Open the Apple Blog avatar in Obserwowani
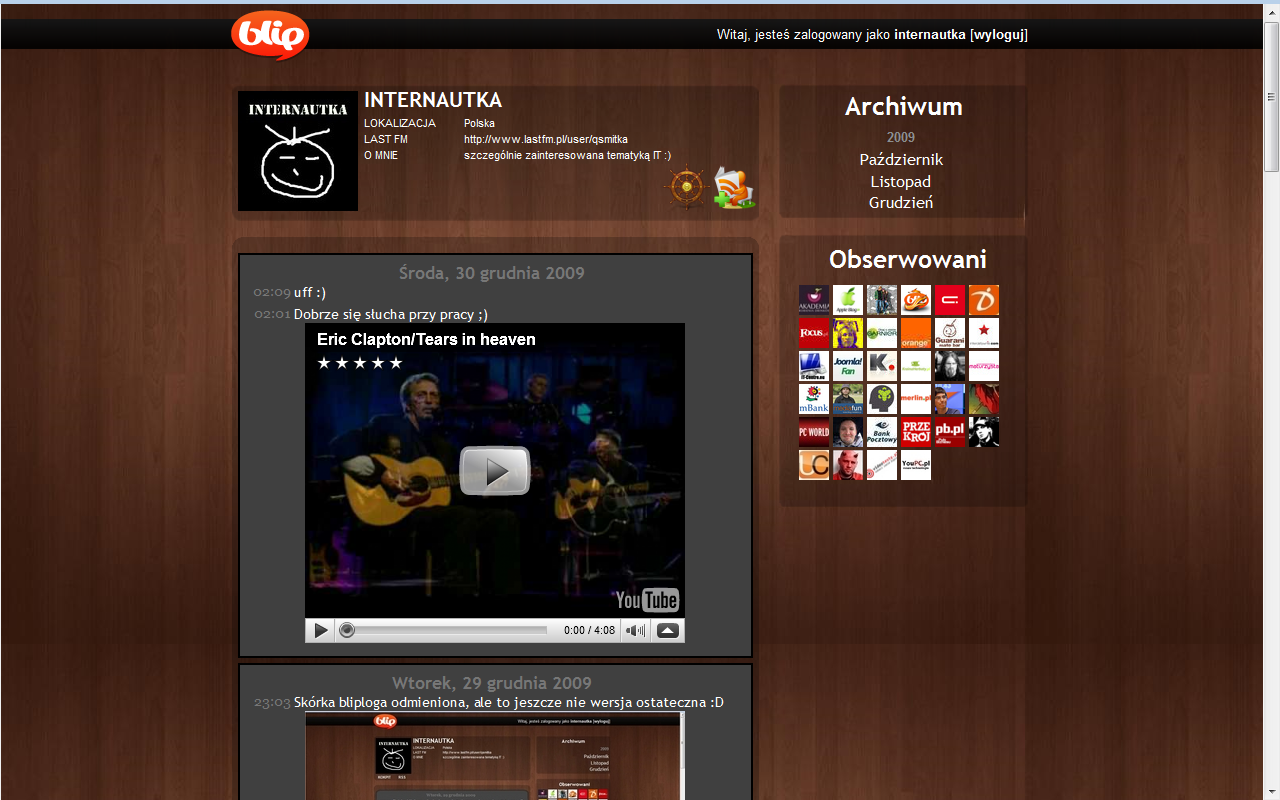 coord(848,300)
